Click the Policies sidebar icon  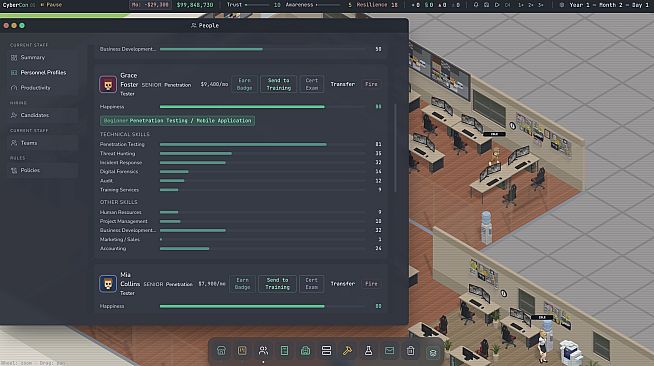coord(14,170)
